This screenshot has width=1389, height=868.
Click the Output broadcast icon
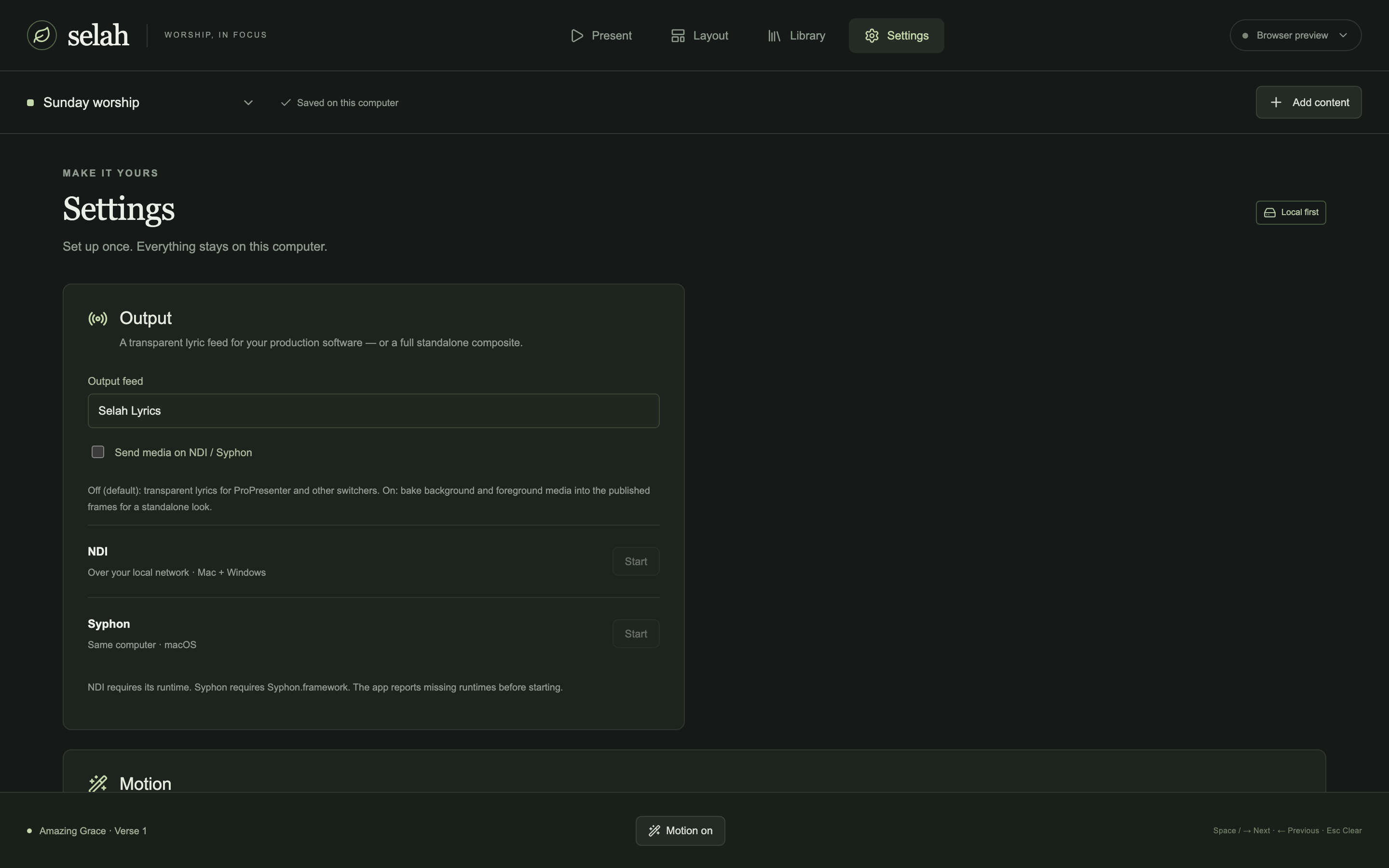(x=97, y=319)
